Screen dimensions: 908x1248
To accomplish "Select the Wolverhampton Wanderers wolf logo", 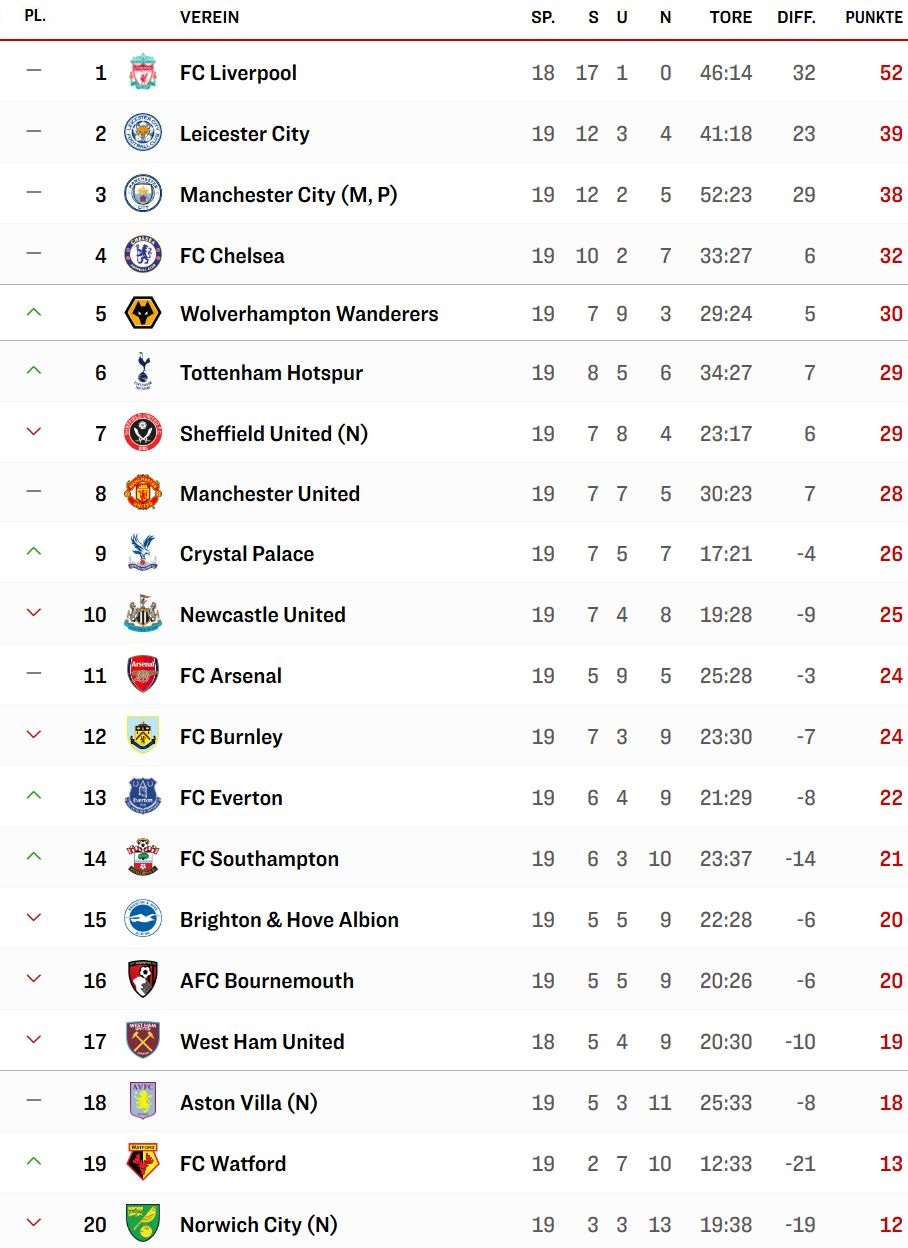I will (143, 314).
